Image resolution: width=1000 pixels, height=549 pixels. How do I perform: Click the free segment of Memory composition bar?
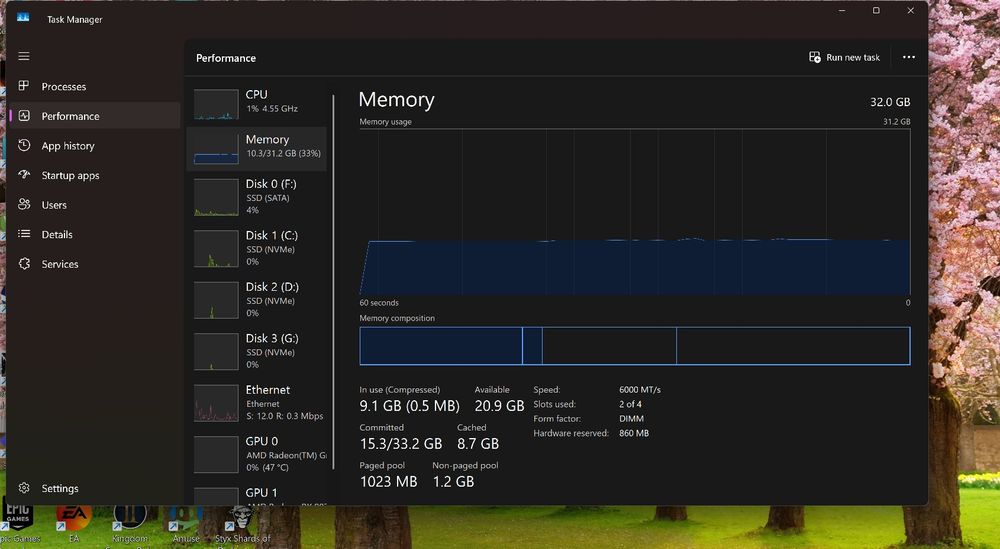coord(793,346)
